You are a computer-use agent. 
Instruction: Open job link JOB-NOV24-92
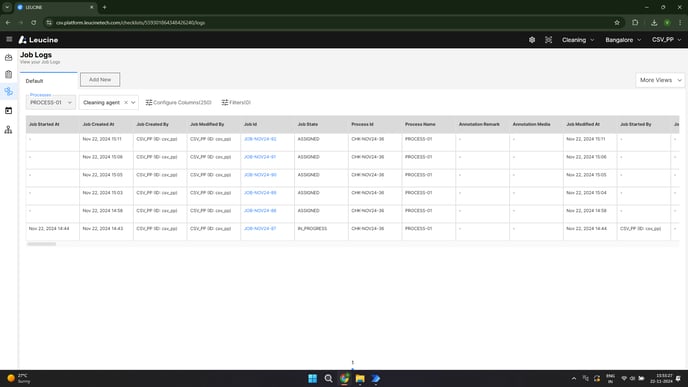[x=260, y=139]
